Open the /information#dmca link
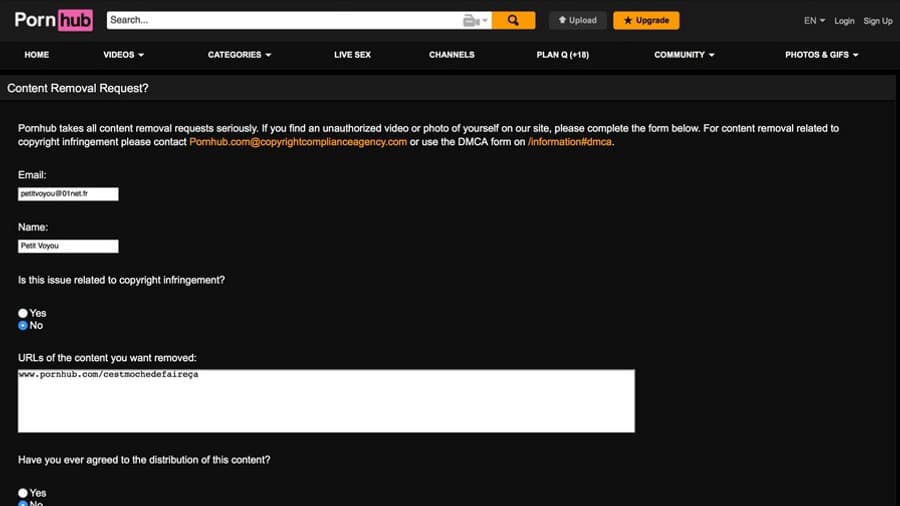 pyautogui.click(x=570, y=142)
